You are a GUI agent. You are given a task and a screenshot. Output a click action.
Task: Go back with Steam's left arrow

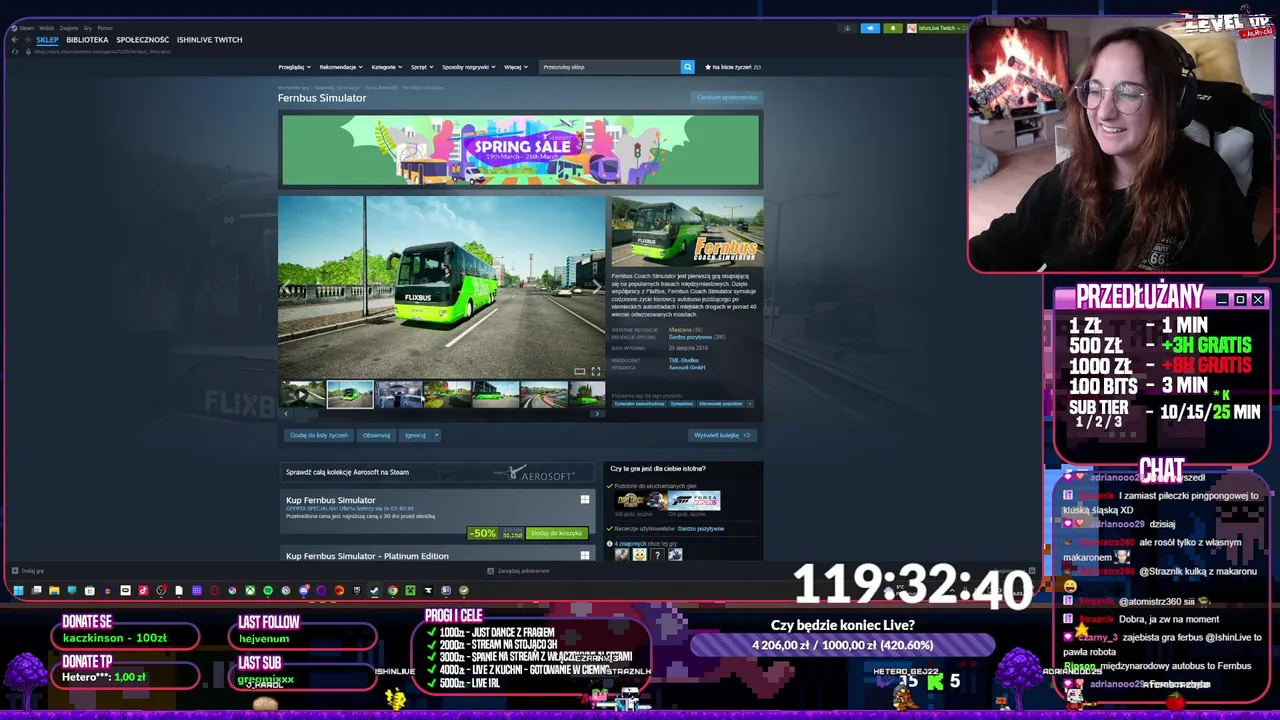[14, 39]
